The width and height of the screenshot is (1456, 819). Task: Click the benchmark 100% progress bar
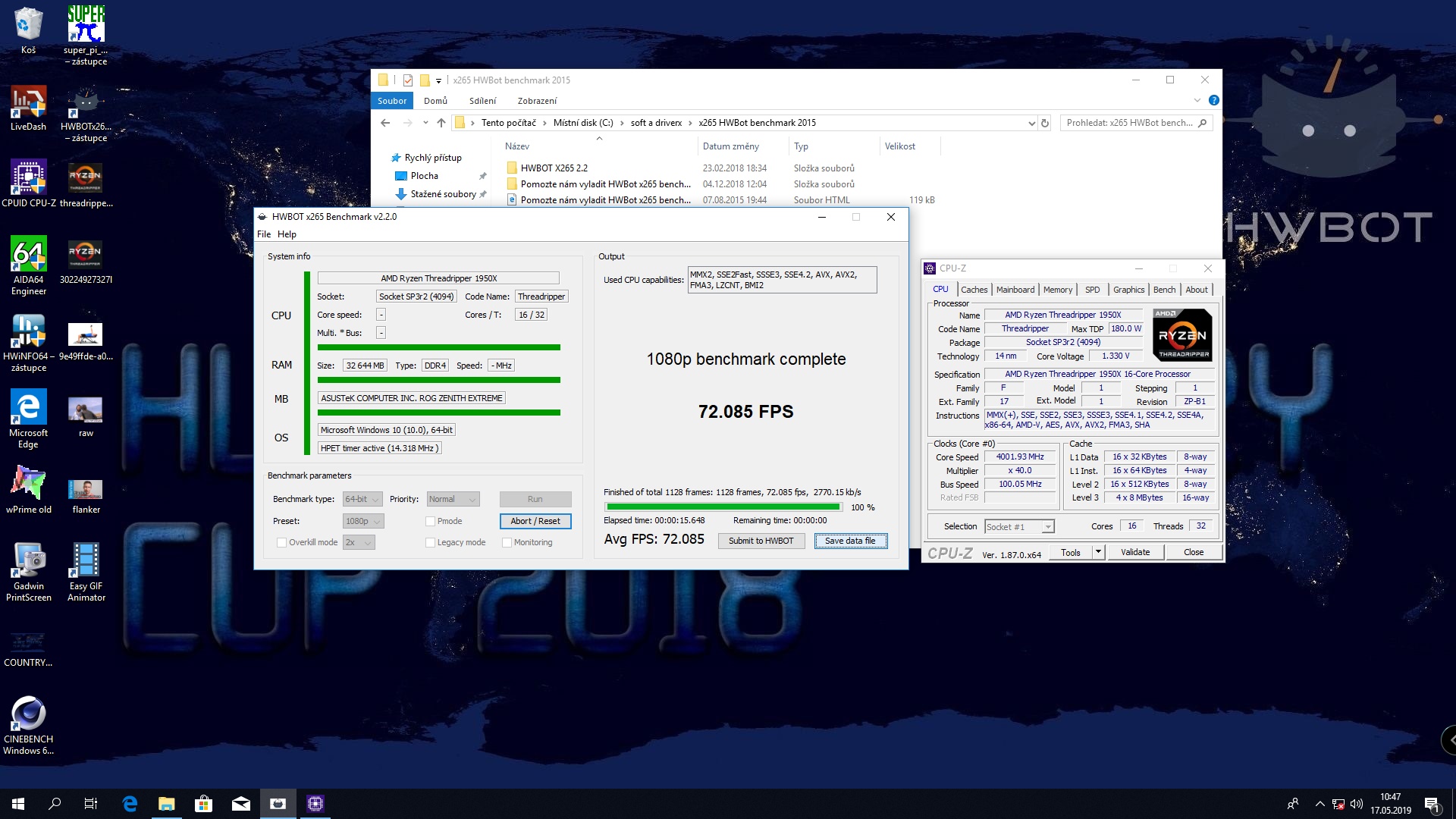[723, 507]
